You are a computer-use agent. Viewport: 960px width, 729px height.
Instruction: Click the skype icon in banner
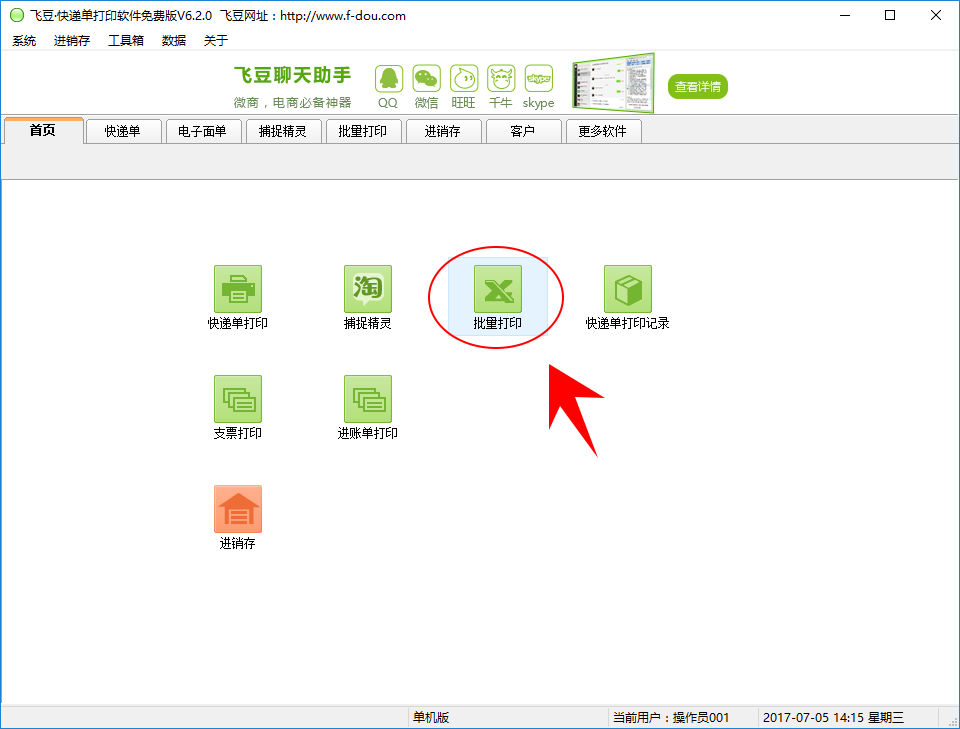point(539,79)
